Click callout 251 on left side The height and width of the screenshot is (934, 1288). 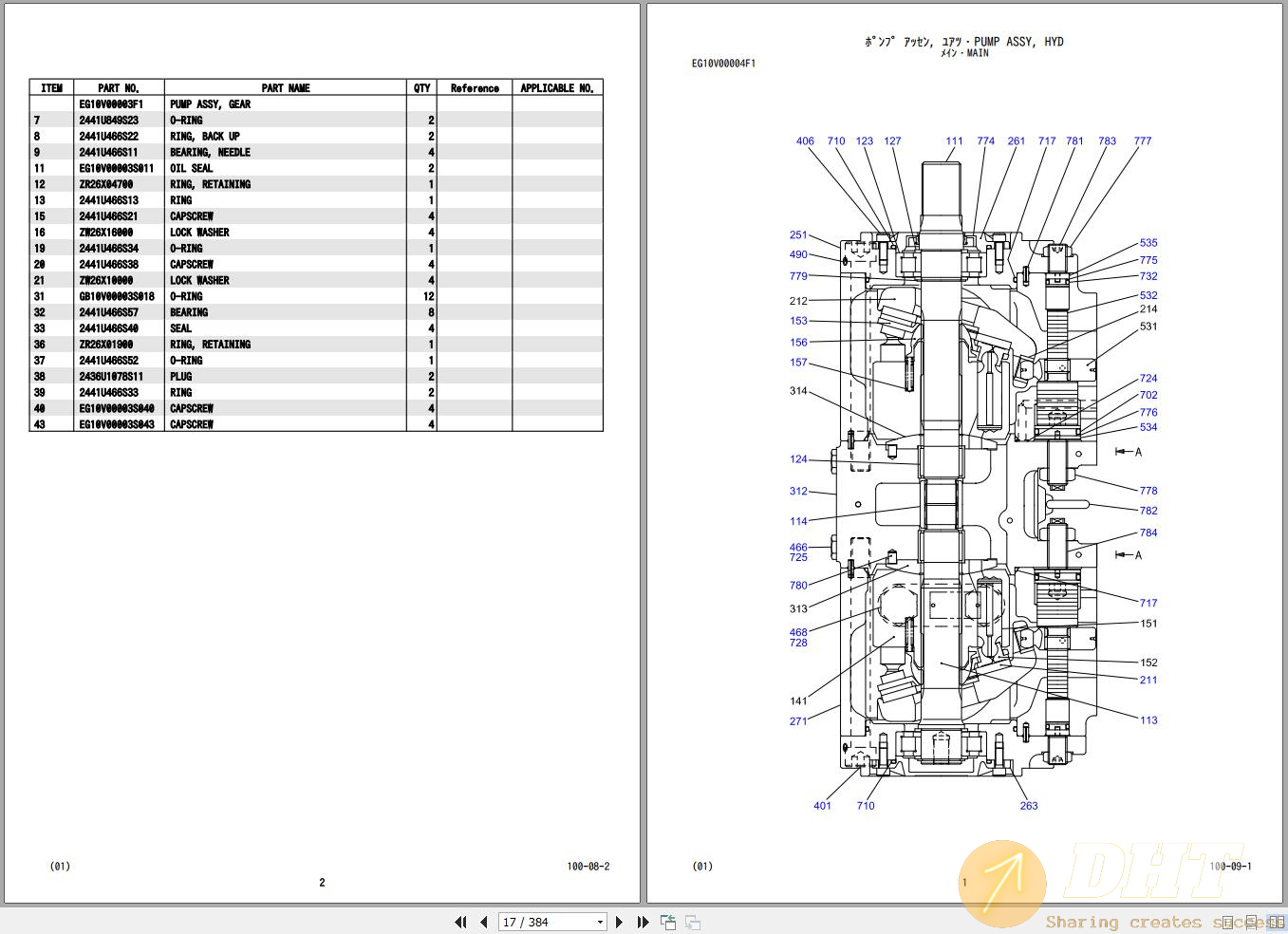[x=798, y=234]
